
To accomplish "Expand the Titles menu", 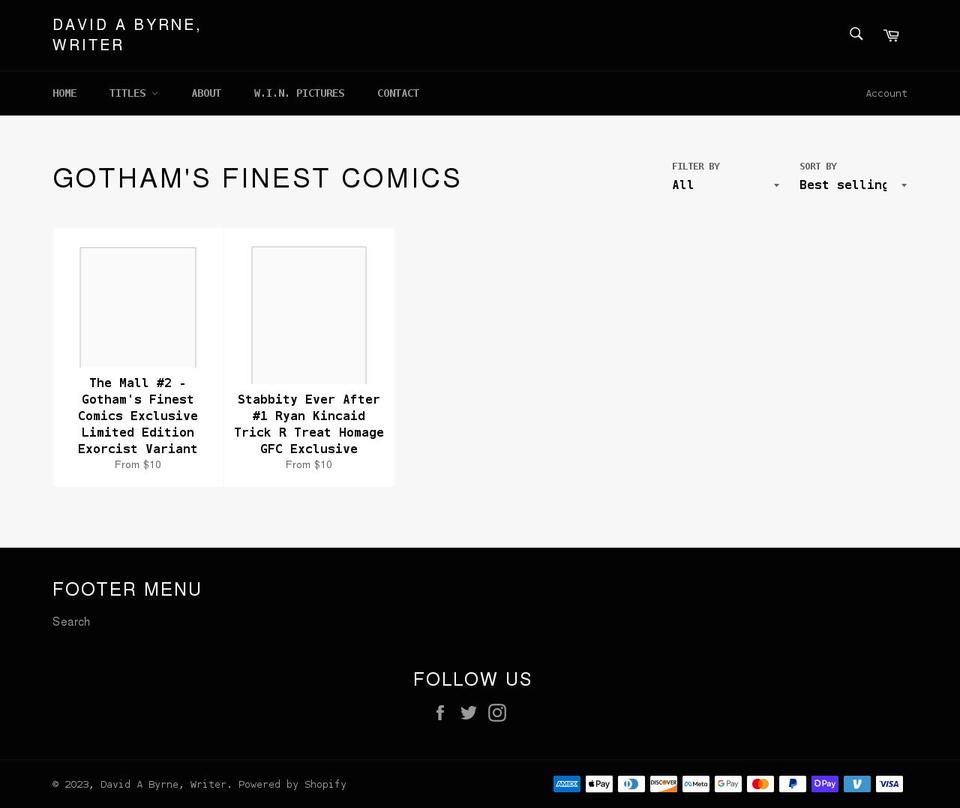I will coord(133,93).
